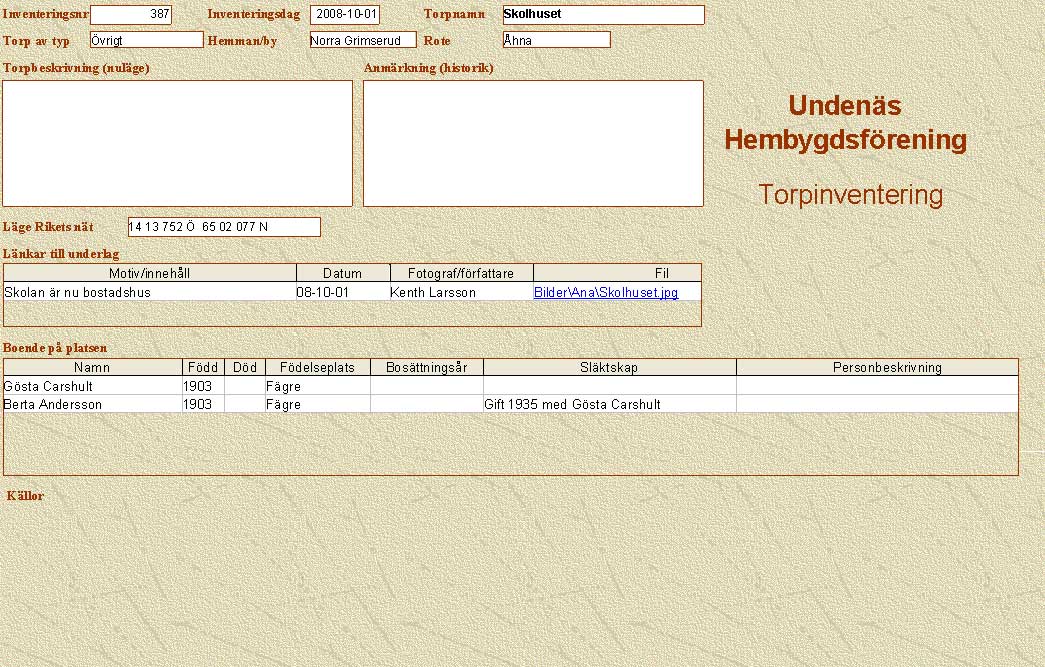Screen dimensions: 1045x667
Task: Click the Motiv/innehåll column header
Action: click(150, 273)
